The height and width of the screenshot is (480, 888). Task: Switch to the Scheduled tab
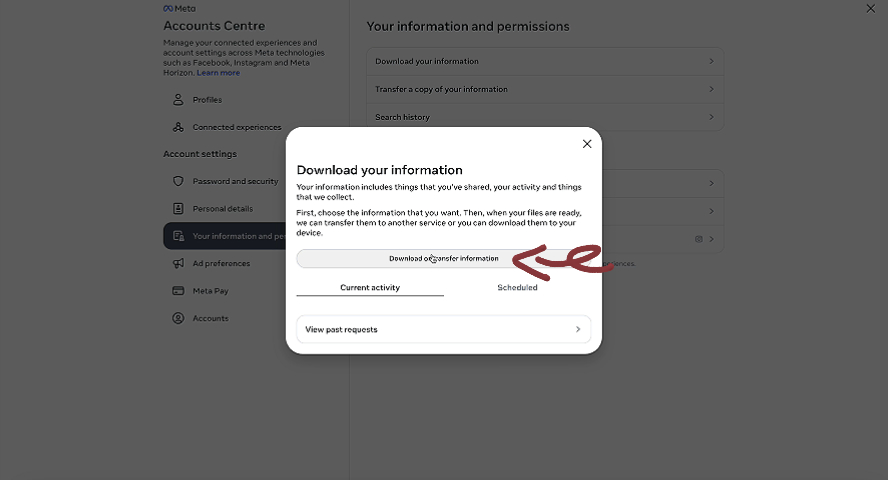(x=517, y=288)
